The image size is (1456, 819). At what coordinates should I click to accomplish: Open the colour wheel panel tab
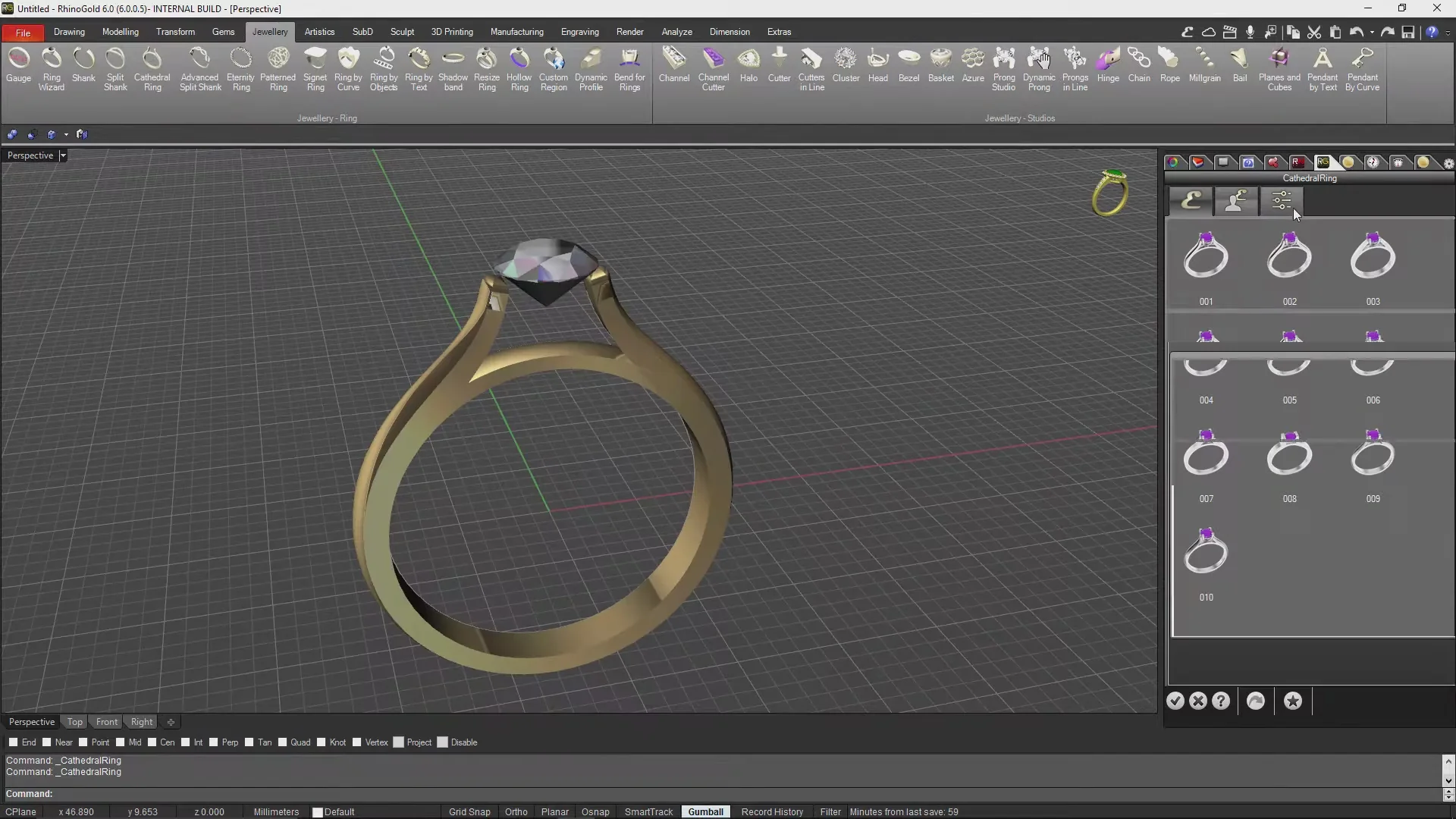[x=1173, y=162]
